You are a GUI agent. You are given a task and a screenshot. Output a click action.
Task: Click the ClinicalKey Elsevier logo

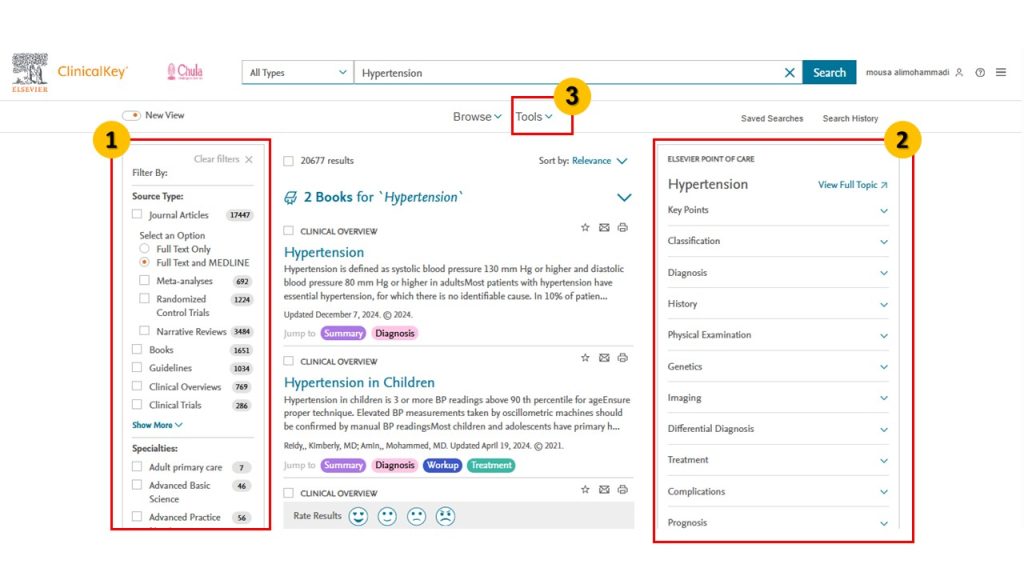[x=69, y=72]
